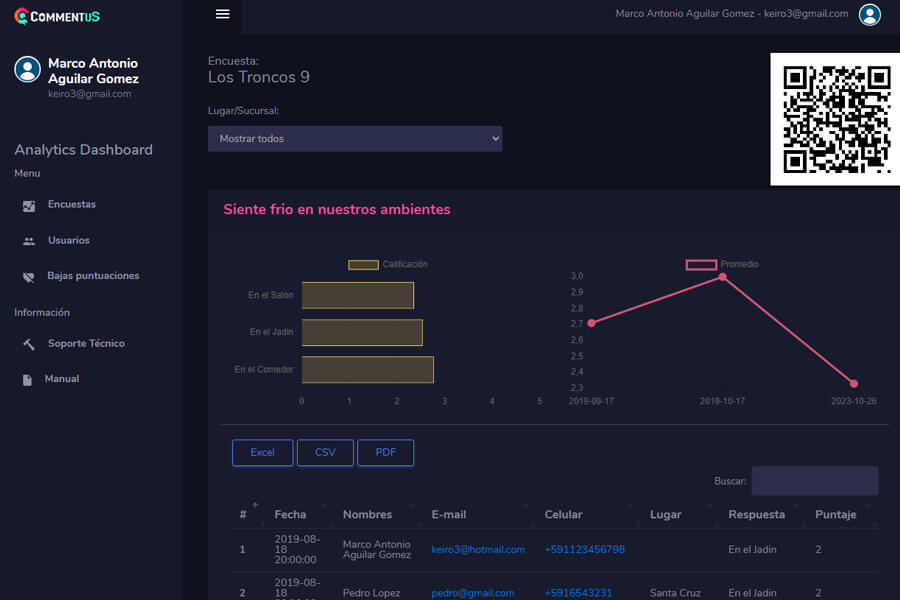Toggle the Calificación legend in bar chart
The image size is (900, 600).
(x=388, y=264)
